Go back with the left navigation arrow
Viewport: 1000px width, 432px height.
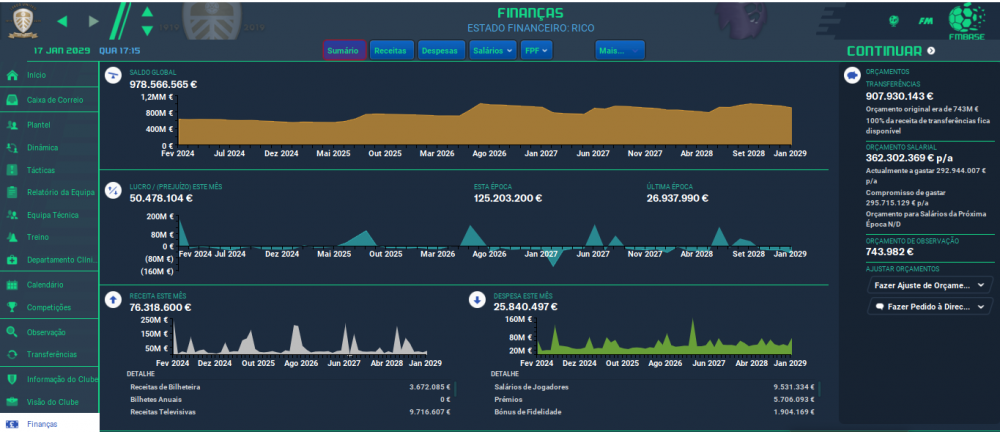click(62, 21)
